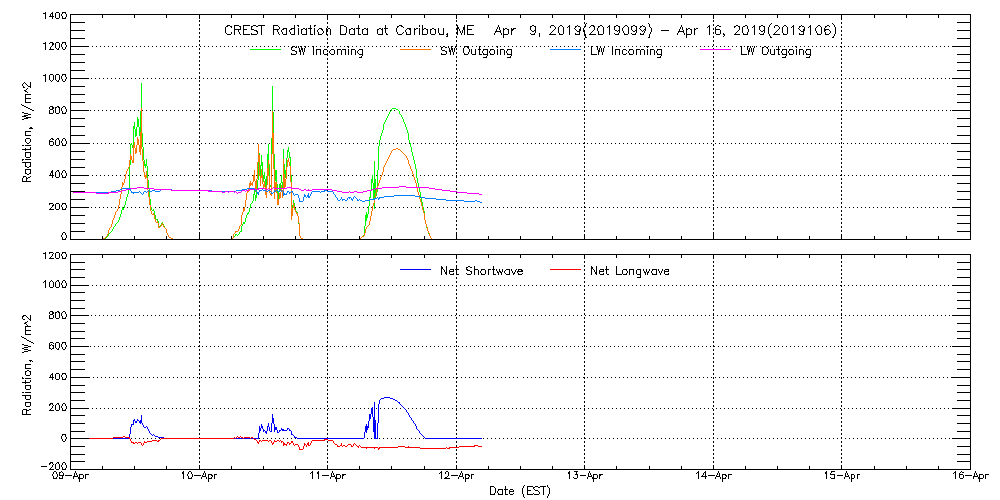1000x500 pixels.
Task: Click the Date (EST) x-axis title
Action: click(521, 491)
